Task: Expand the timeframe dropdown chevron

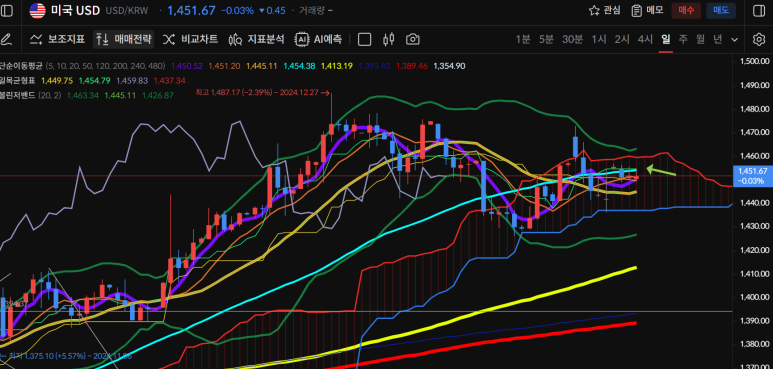Action: (735, 40)
